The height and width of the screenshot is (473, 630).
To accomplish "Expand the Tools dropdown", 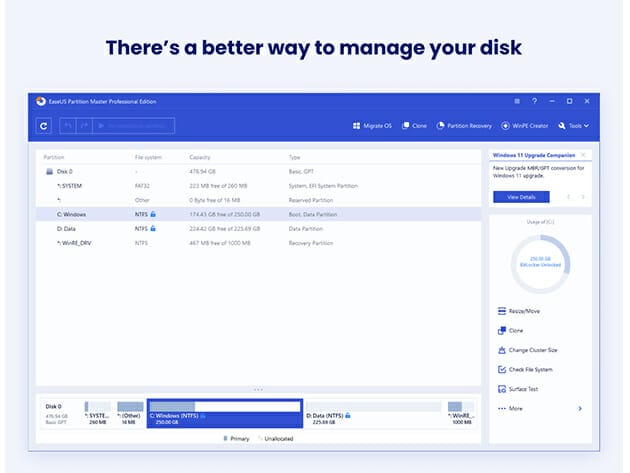I will click(574, 126).
